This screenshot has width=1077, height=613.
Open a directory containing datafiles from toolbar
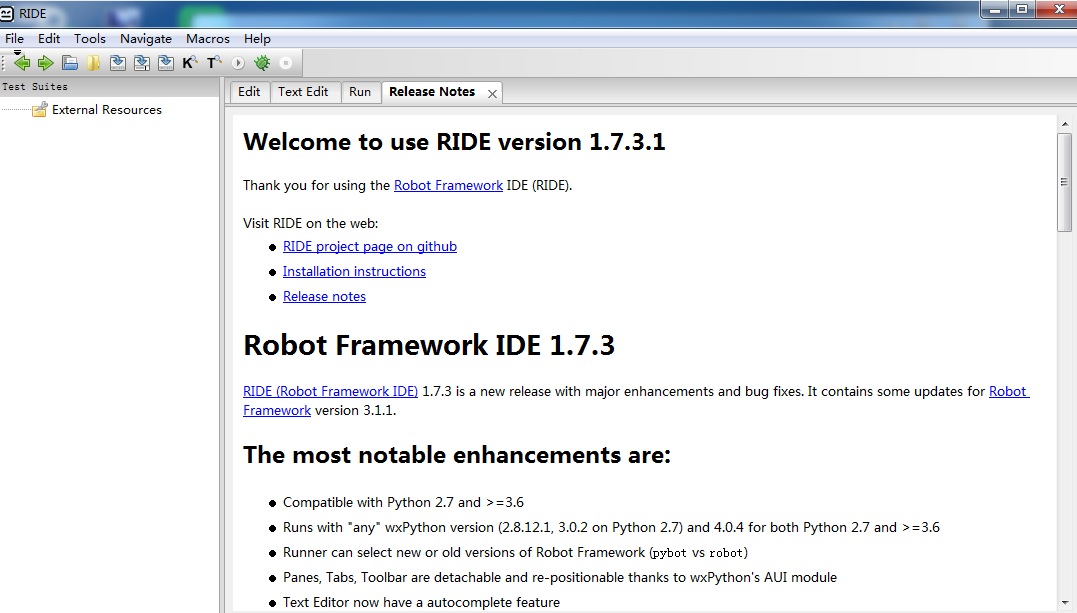[93, 62]
